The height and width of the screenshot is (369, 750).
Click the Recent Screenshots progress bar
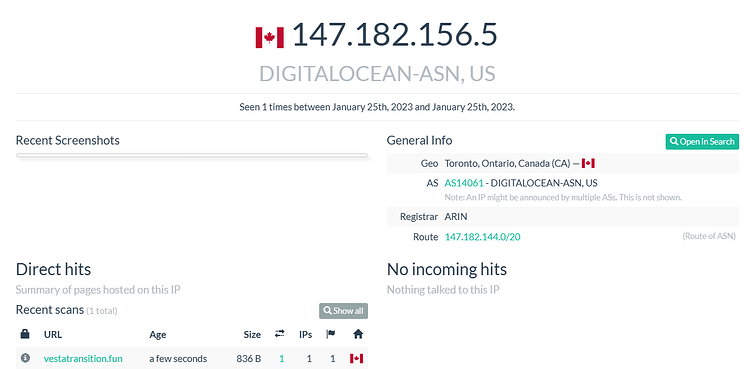(x=192, y=156)
